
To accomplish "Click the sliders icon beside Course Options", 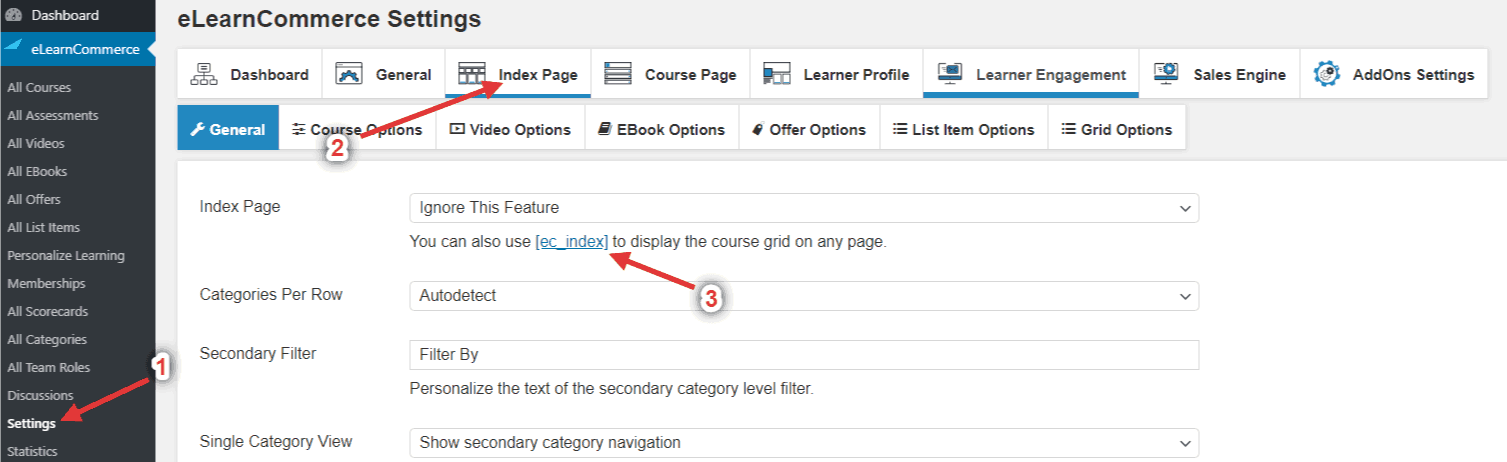I will 299,129.
